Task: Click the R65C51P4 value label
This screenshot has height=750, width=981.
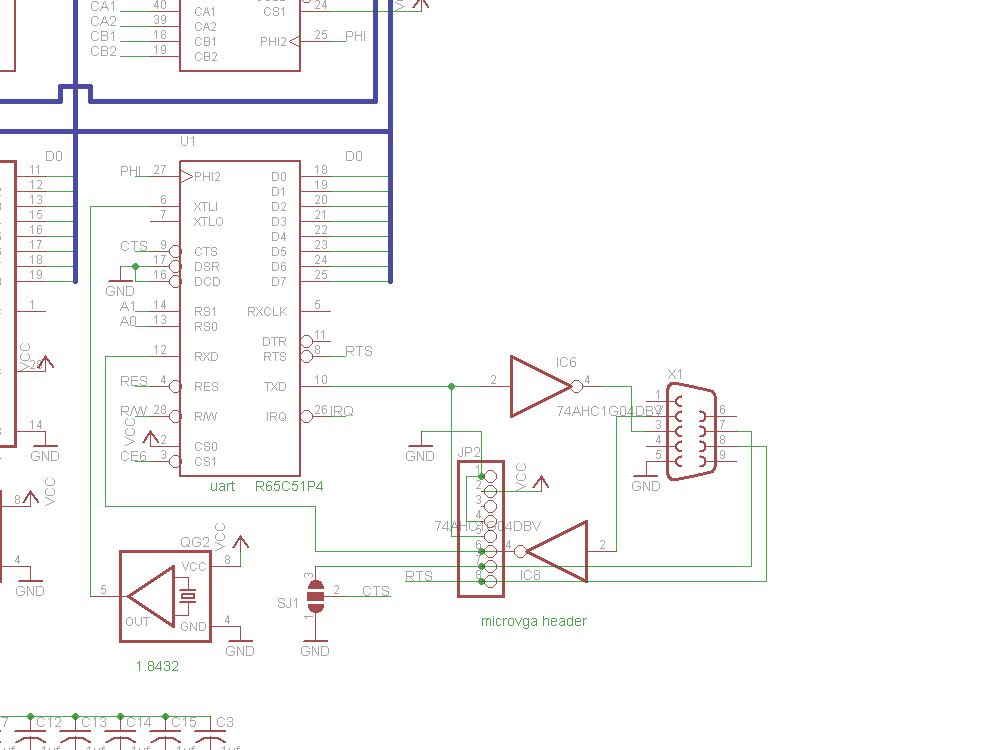Action: (x=289, y=486)
